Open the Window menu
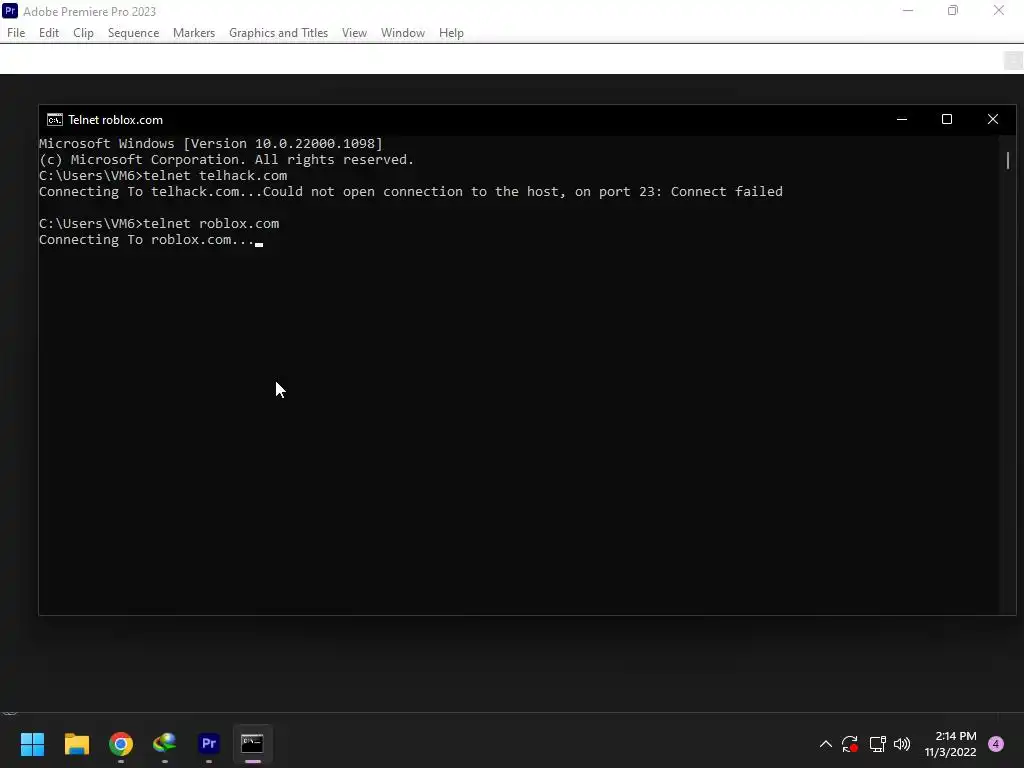 tap(402, 33)
